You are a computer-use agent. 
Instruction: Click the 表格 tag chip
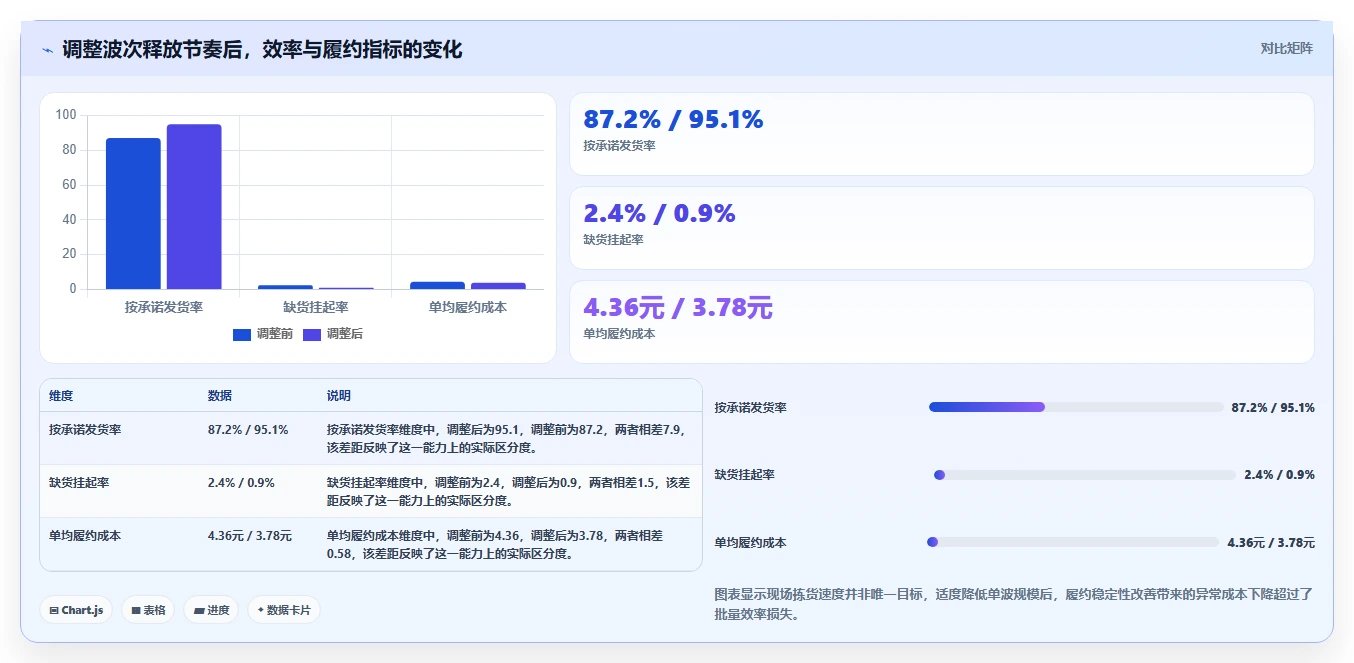[x=148, y=610]
